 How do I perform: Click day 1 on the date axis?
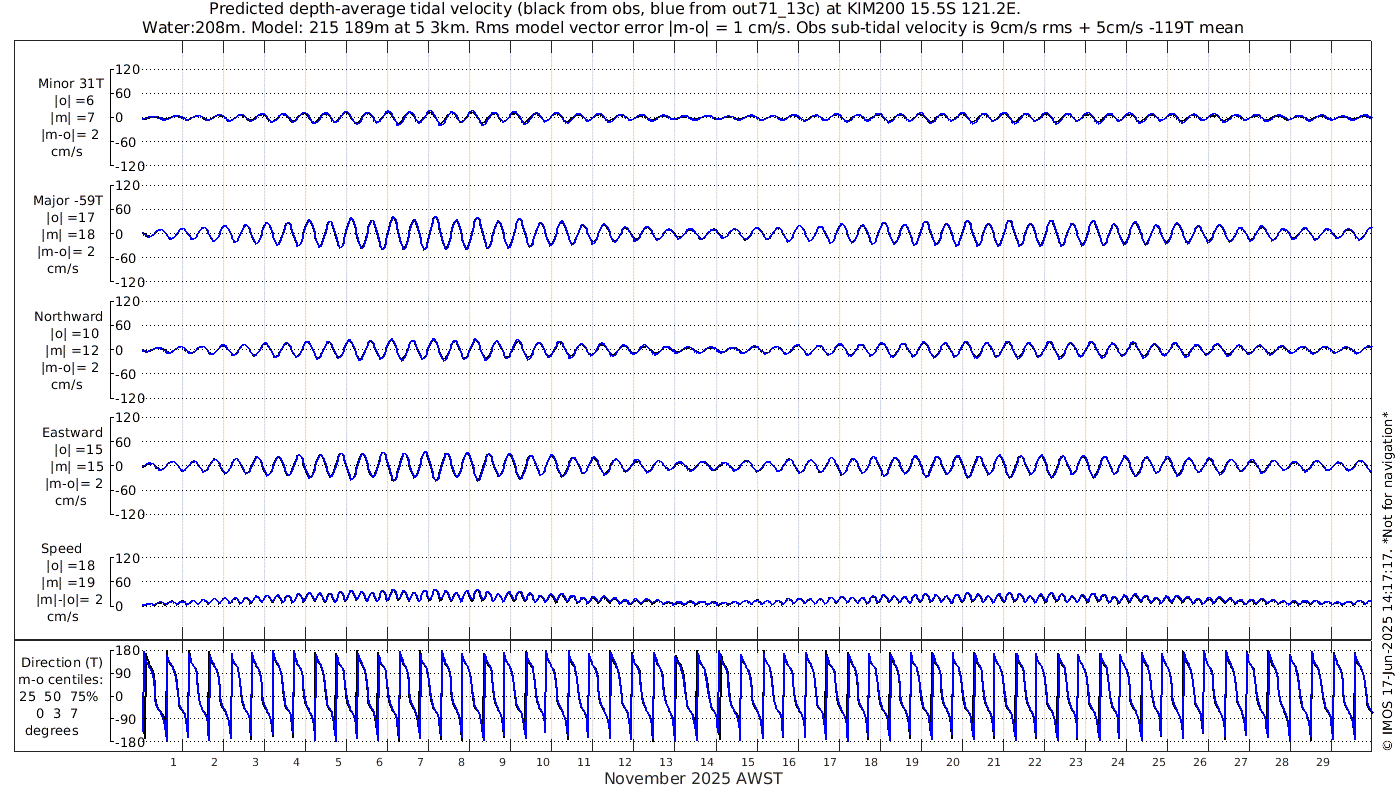pos(173,762)
